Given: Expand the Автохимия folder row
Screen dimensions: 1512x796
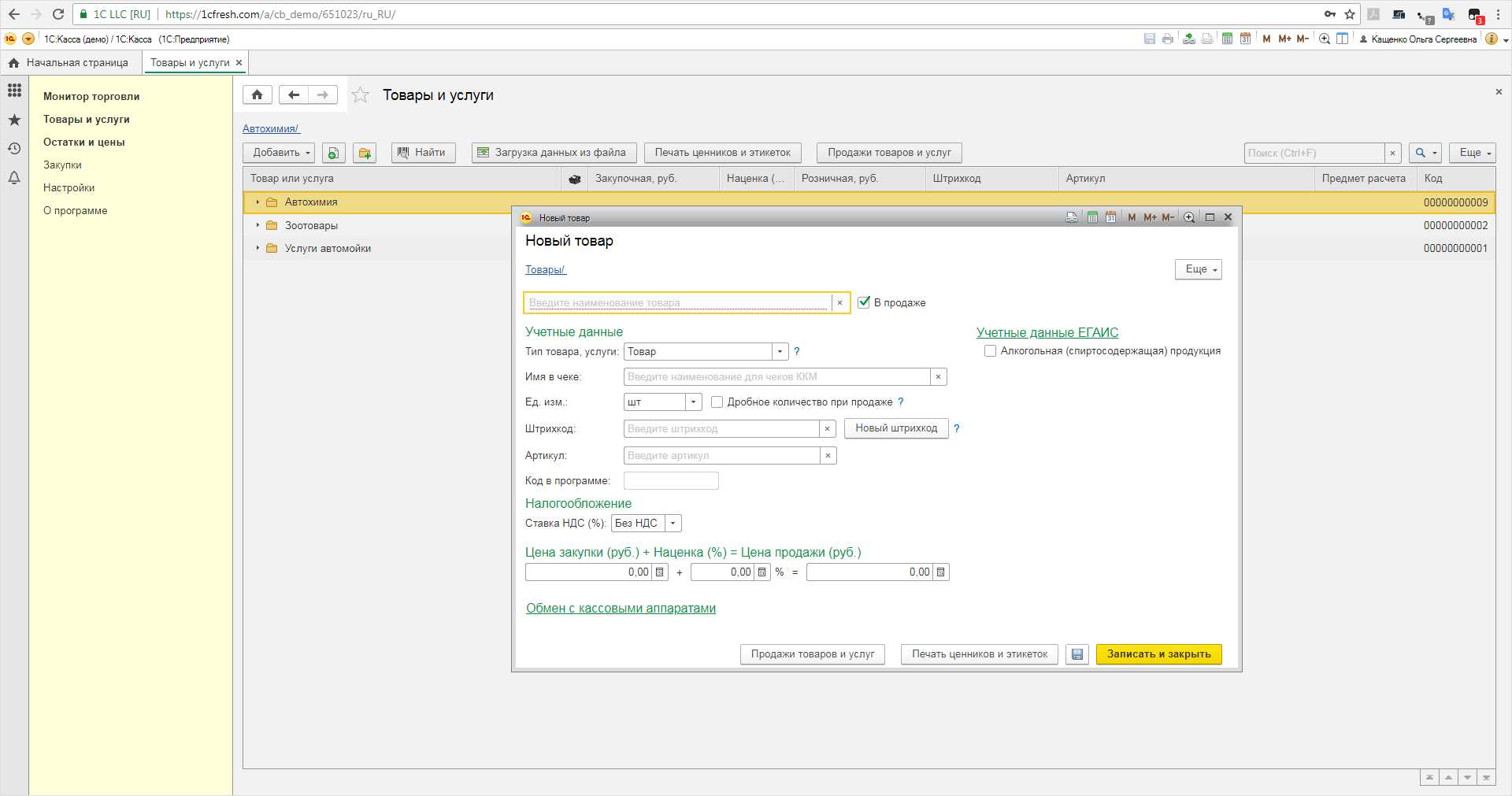Looking at the screenshot, I should tap(258, 202).
